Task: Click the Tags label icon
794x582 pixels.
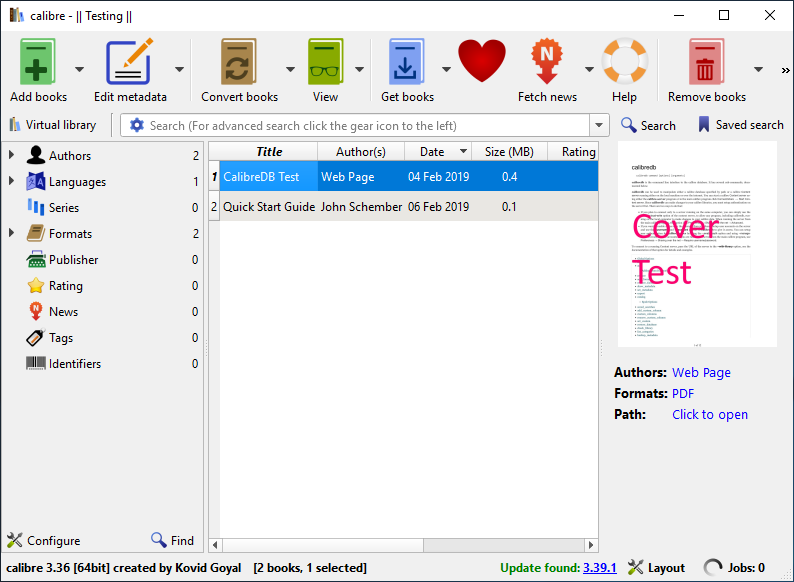Action: pyautogui.click(x=36, y=337)
